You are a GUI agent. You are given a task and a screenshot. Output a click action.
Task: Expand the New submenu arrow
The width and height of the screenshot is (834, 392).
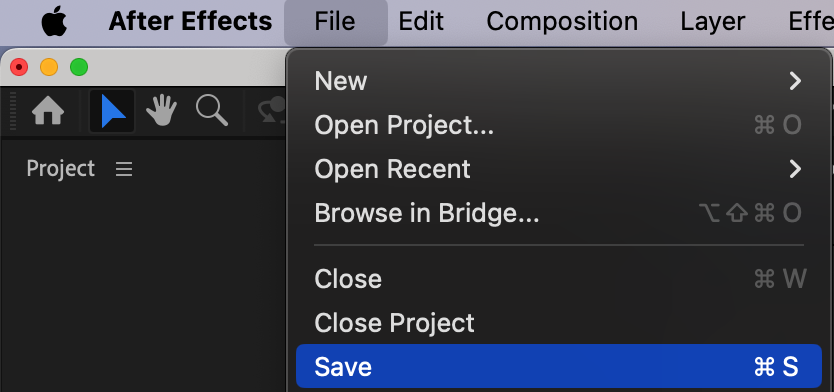point(795,81)
